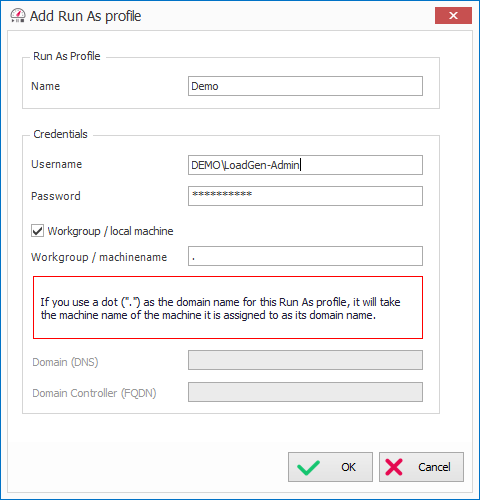Click the red-bordered dot domain name notice
Image resolution: width=480 pixels, height=500 pixels.
pyautogui.click(x=228, y=307)
